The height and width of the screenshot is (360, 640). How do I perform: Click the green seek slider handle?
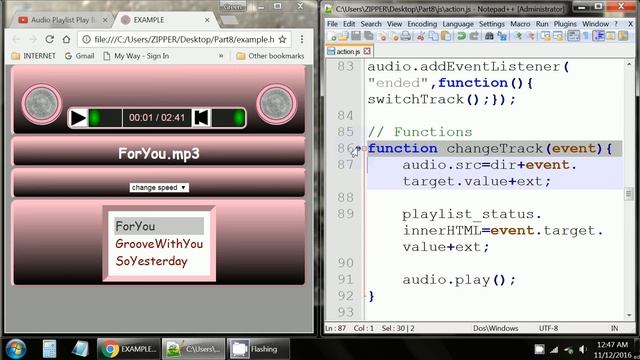pos(95,118)
